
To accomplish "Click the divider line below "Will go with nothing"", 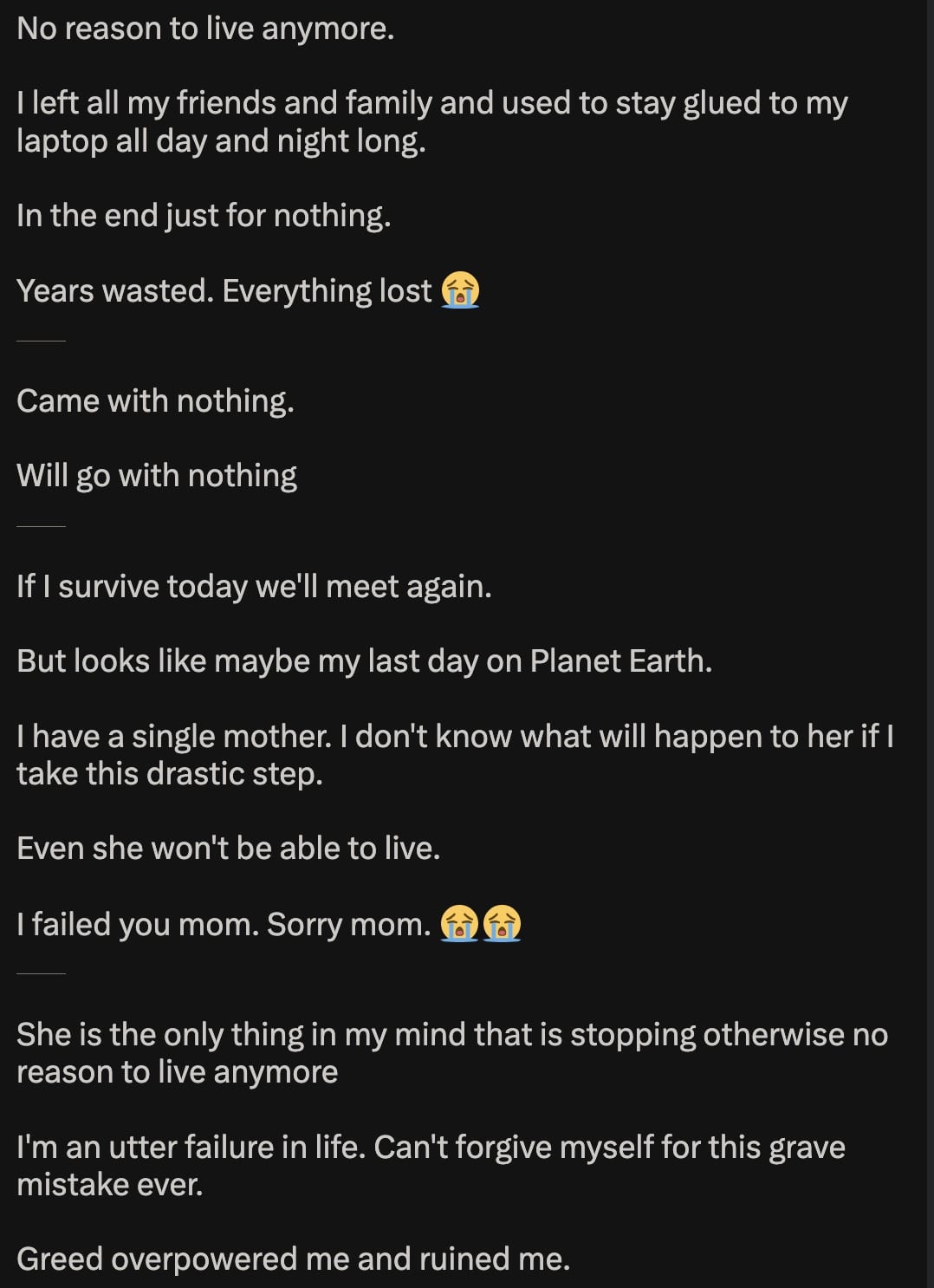I will coord(41,526).
